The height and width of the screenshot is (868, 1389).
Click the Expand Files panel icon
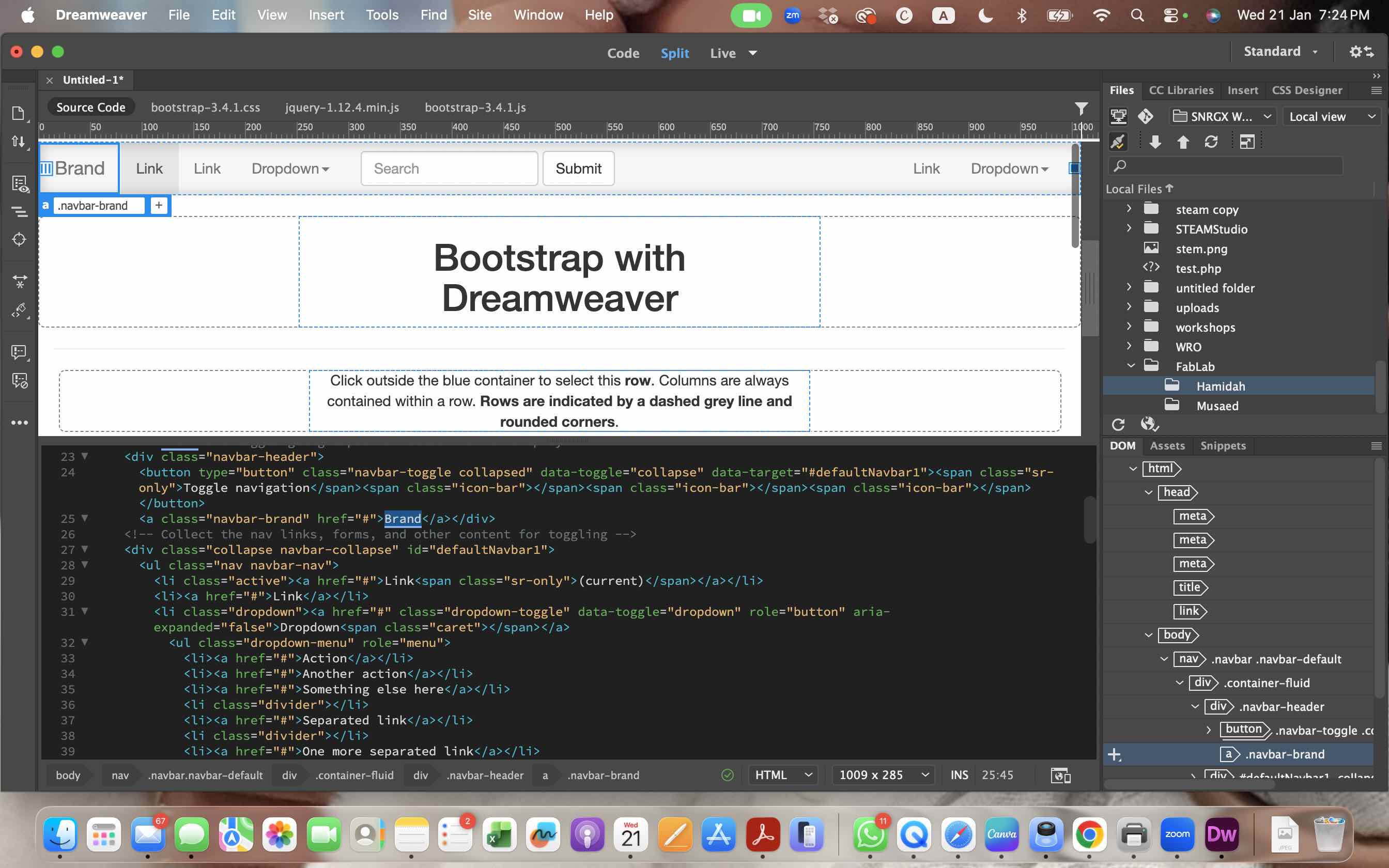(1247, 142)
